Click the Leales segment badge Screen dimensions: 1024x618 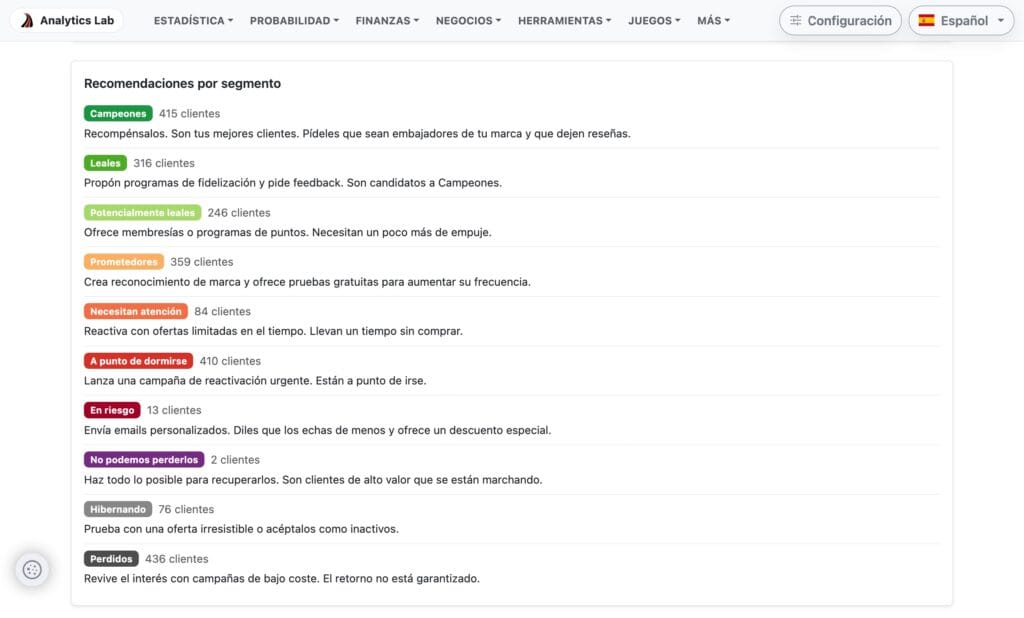point(105,163)
